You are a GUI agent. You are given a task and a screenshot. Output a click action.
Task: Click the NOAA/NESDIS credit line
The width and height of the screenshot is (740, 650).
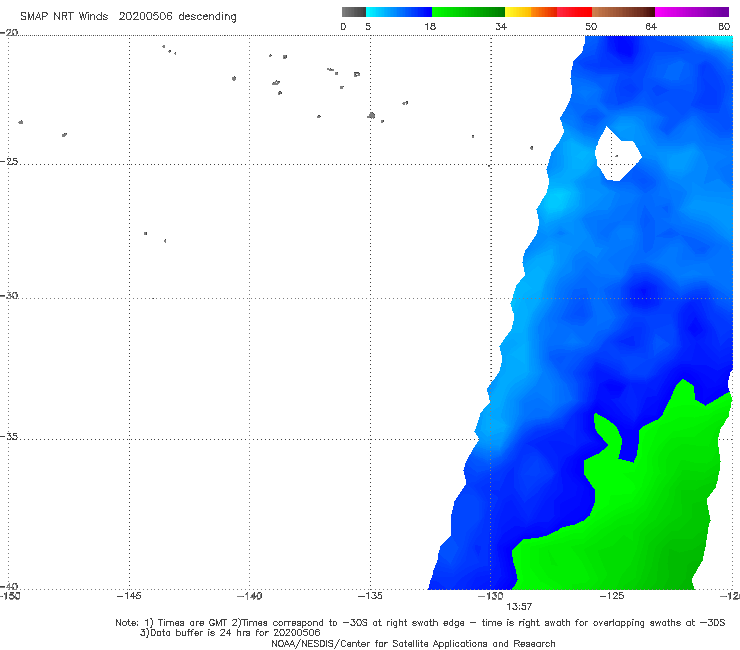[x=413, y=643]
